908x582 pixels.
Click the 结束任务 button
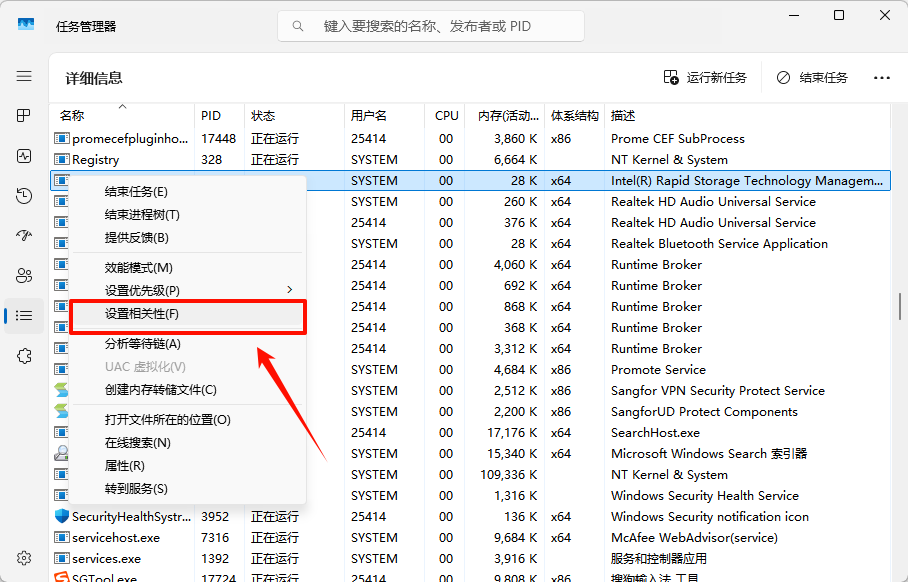[x=811, y=77]
